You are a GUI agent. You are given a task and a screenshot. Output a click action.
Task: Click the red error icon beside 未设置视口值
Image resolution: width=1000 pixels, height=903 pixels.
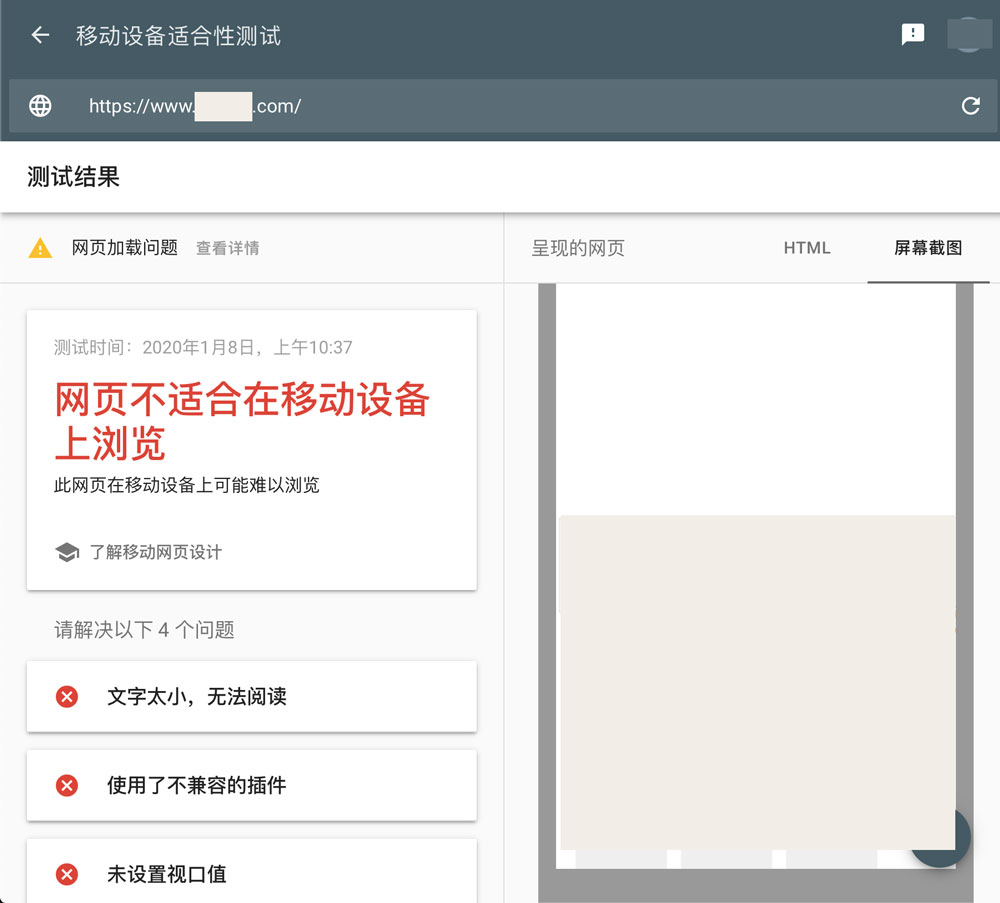[67, 874]
